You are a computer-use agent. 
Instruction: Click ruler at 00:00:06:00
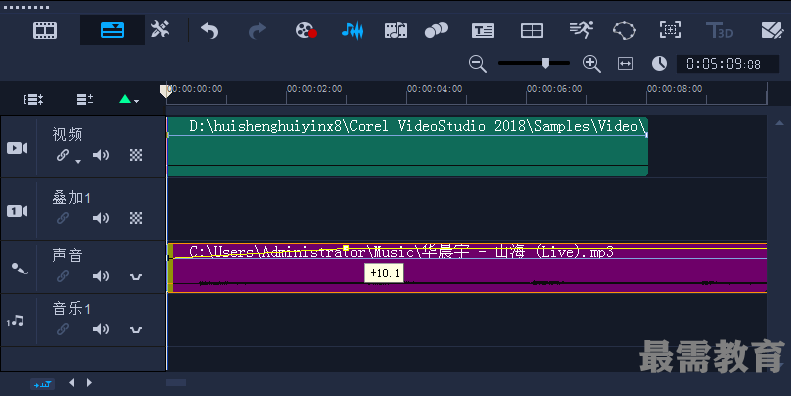pos(554,89)
